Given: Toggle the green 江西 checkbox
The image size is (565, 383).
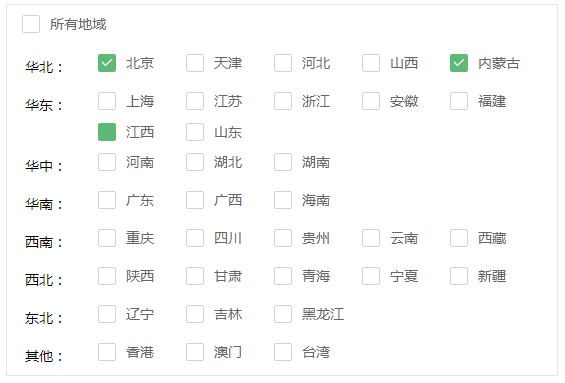Looking at the screenshot, I should pyautogui.click(x=107, y=132).
